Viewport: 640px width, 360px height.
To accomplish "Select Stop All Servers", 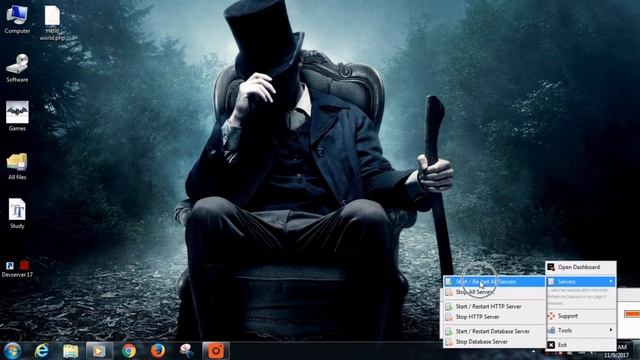I will [x=494, y=292].
